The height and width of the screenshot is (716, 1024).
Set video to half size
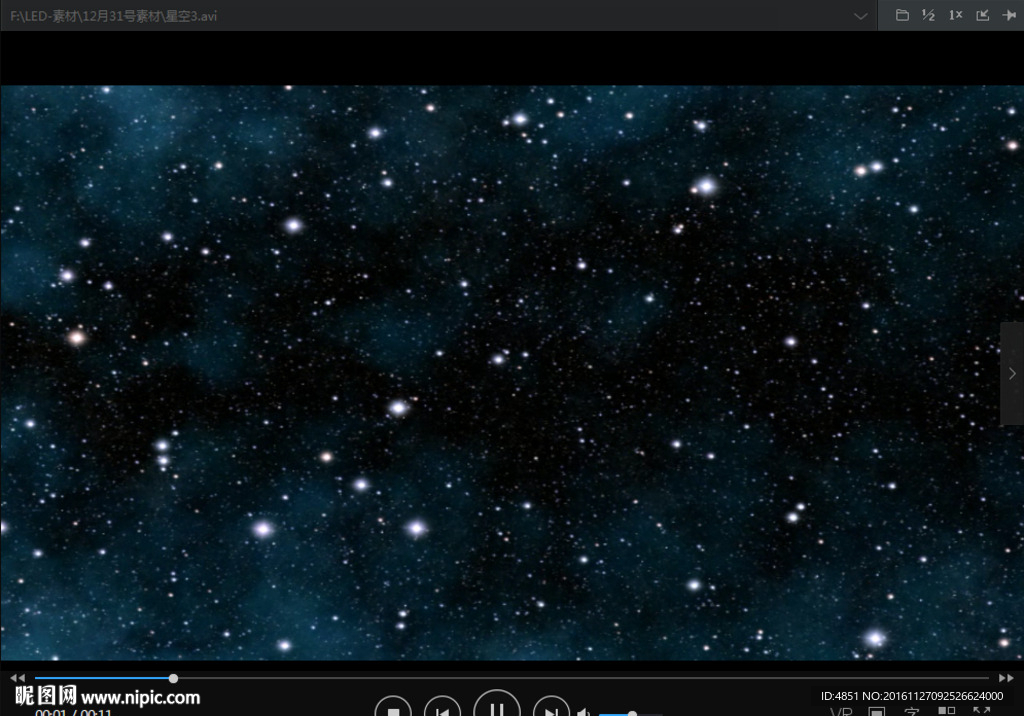pos(928,15)
